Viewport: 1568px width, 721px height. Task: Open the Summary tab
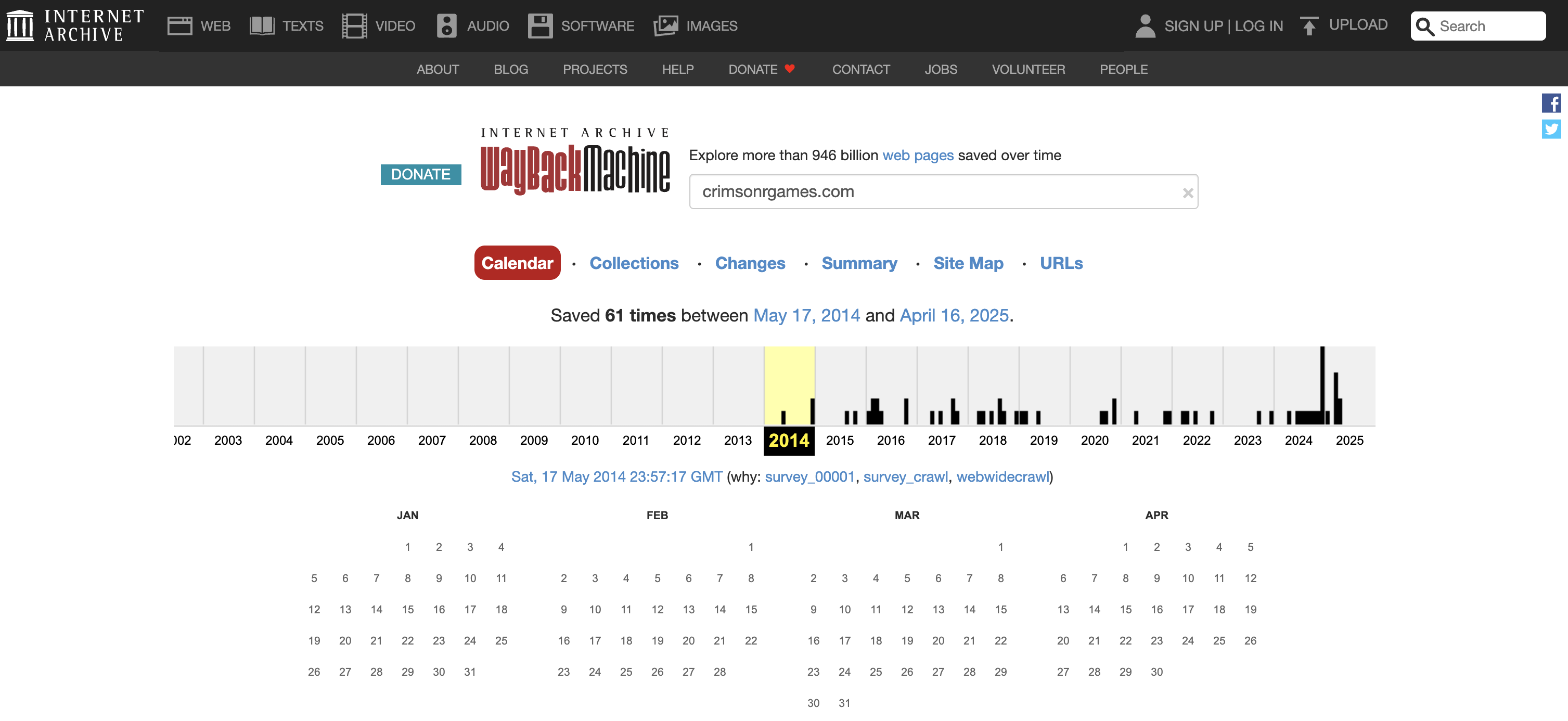[x=859, y=263]
